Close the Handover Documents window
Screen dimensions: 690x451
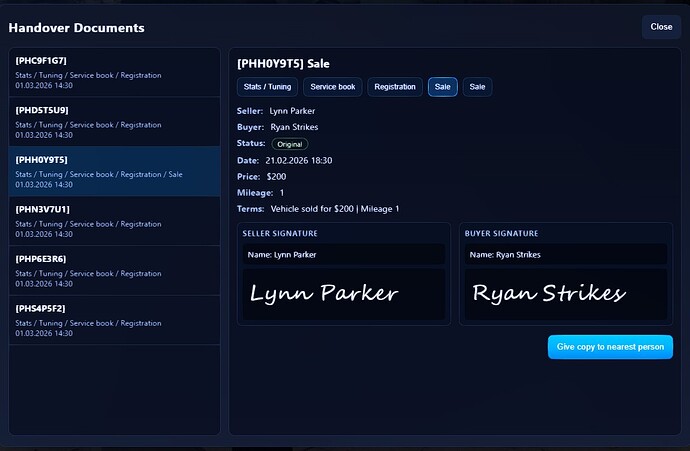661,27
